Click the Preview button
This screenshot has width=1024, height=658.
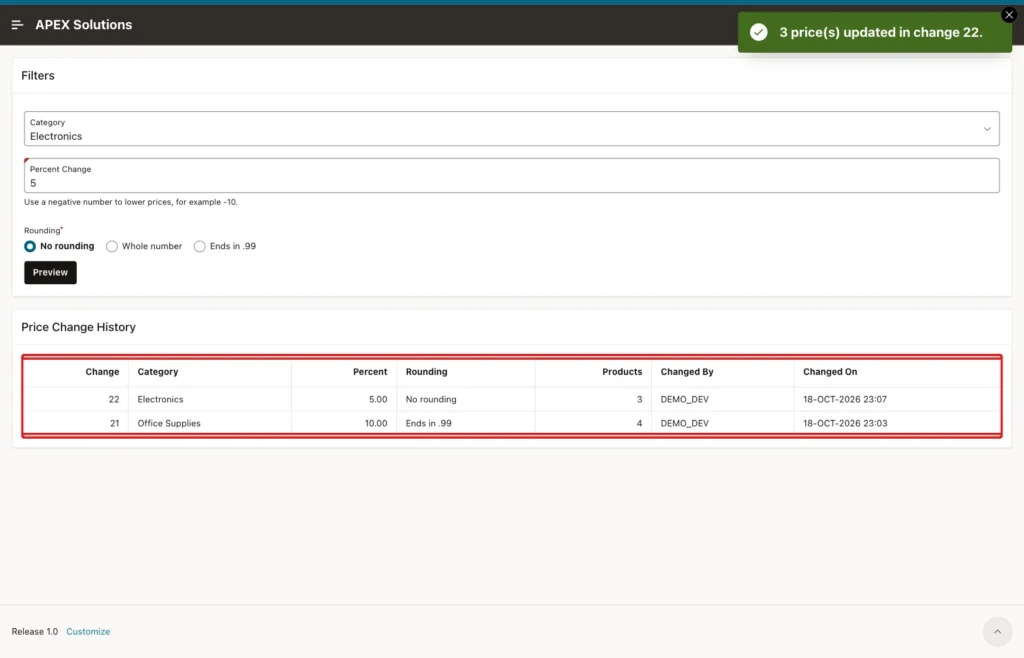pos(50,272)
